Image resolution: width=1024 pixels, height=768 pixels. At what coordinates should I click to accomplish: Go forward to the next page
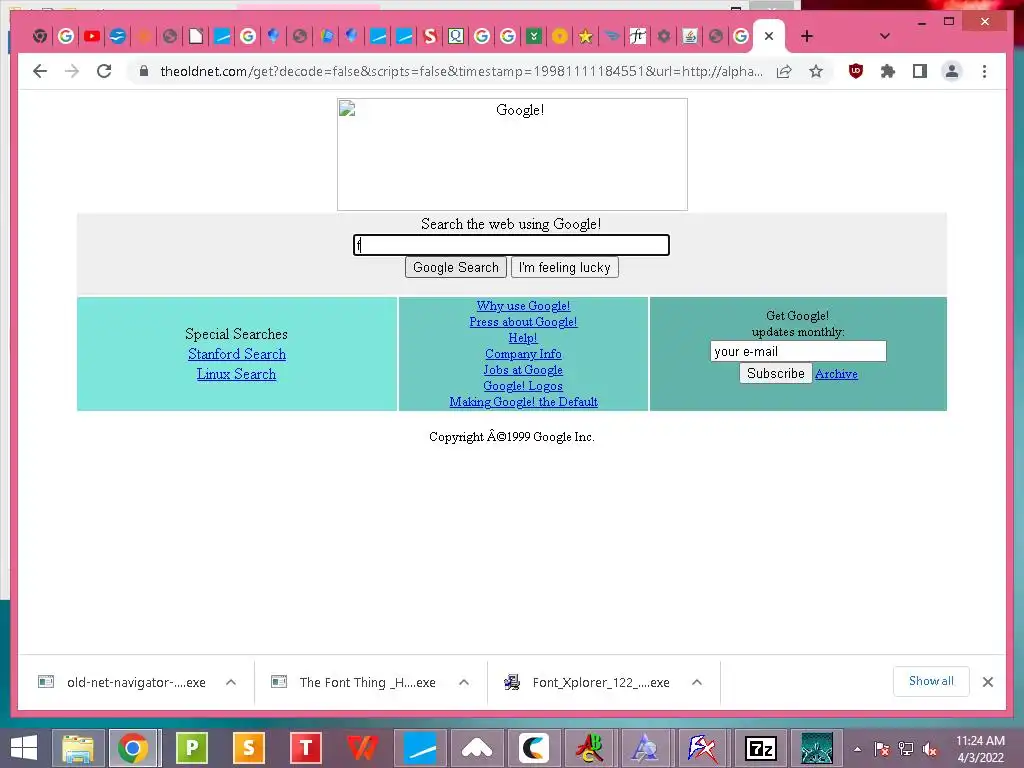pos(72,71)
